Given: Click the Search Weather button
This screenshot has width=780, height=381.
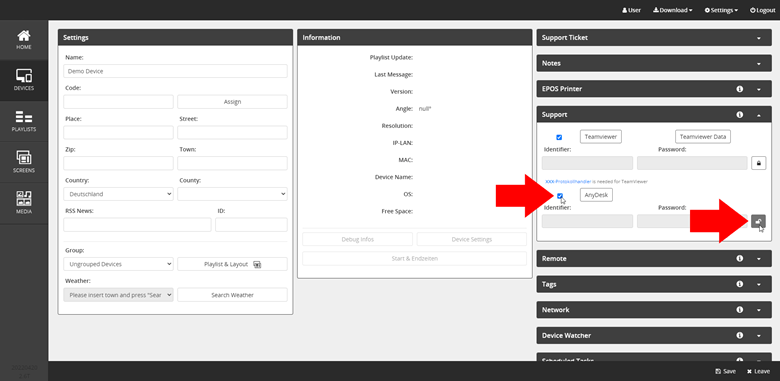Looking at the screenshot, I should [232, 295].
